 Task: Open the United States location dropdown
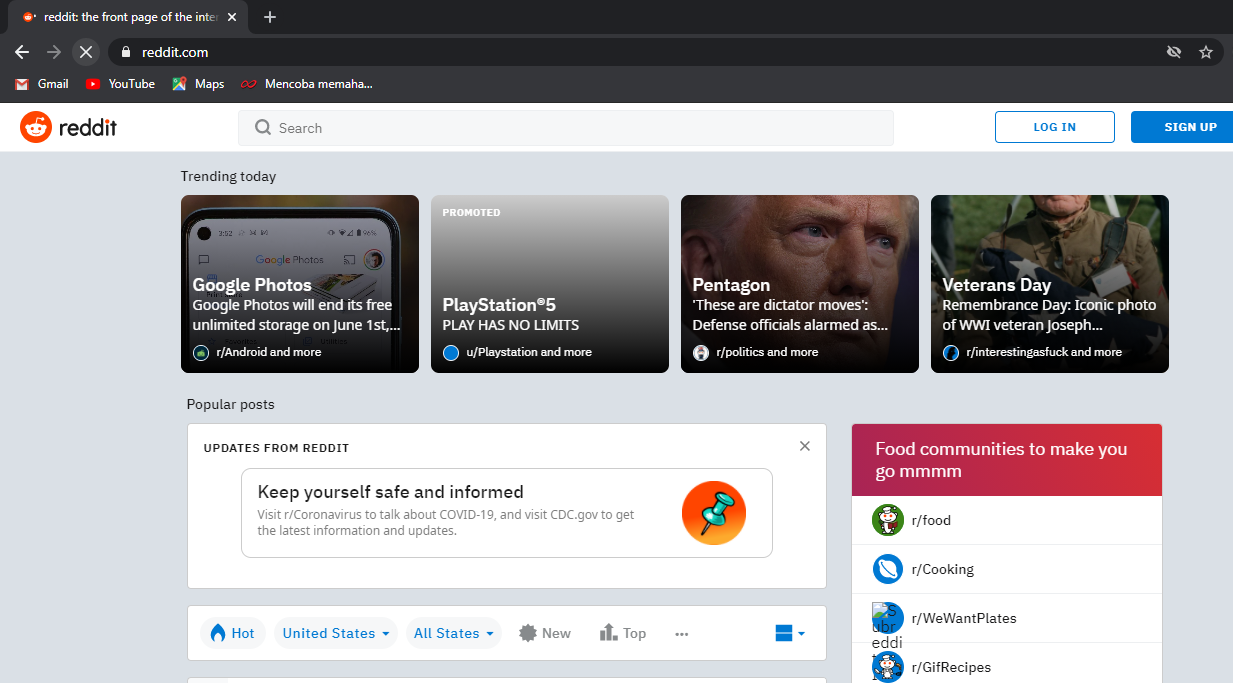coord(336,633)
